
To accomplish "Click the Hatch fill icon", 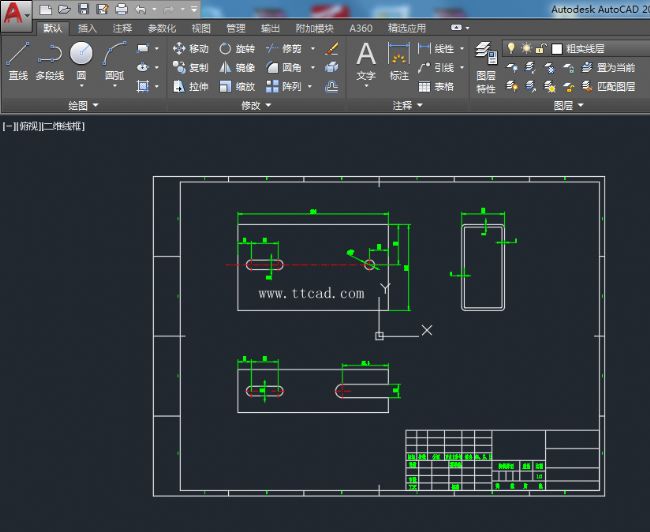I will [x=143, y=86].
